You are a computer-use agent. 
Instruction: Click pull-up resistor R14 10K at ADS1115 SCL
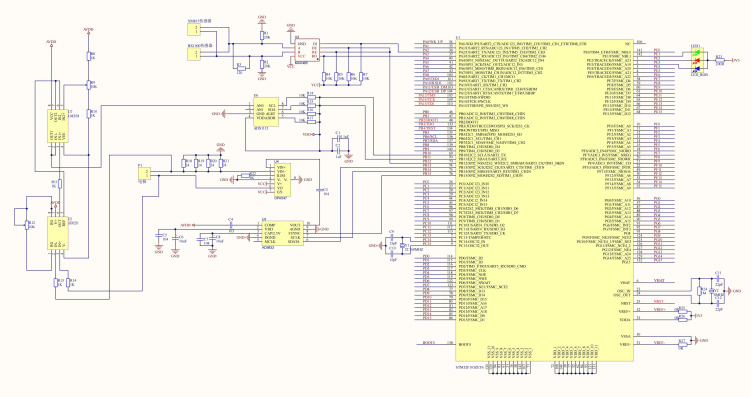point(311,96)
